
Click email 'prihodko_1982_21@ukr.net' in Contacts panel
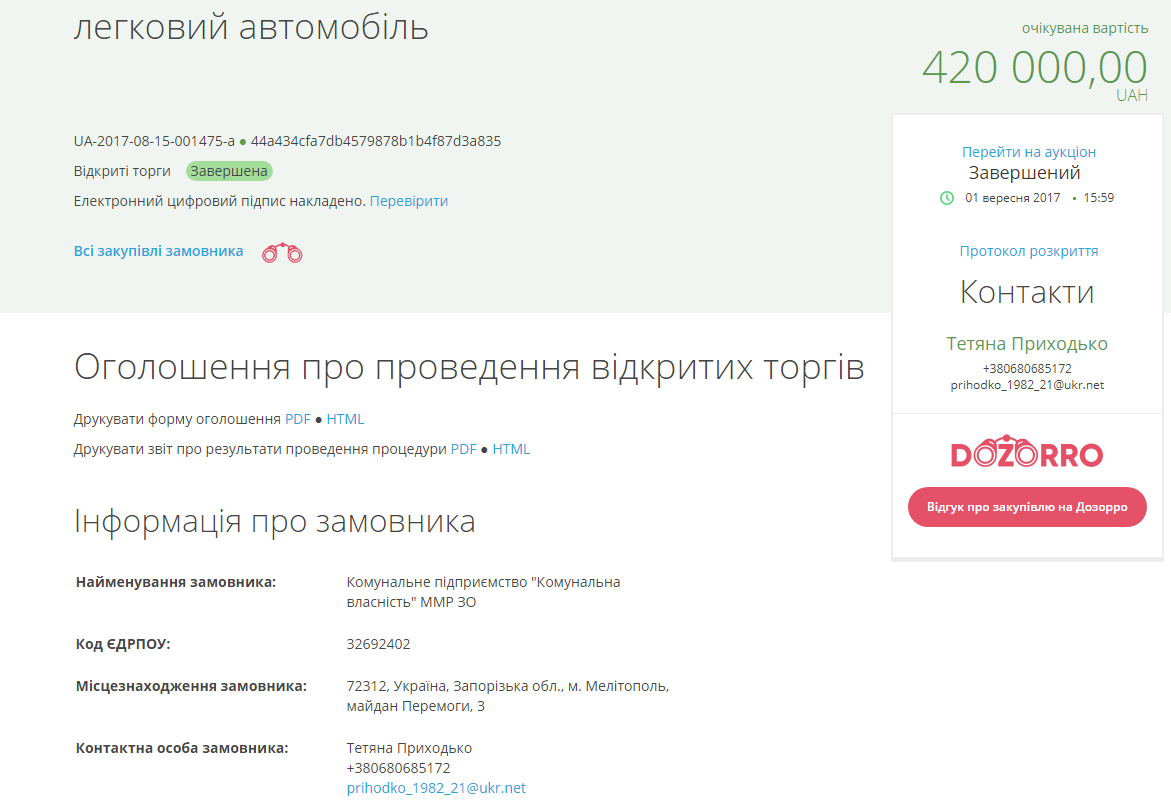tap(1027, 383)
